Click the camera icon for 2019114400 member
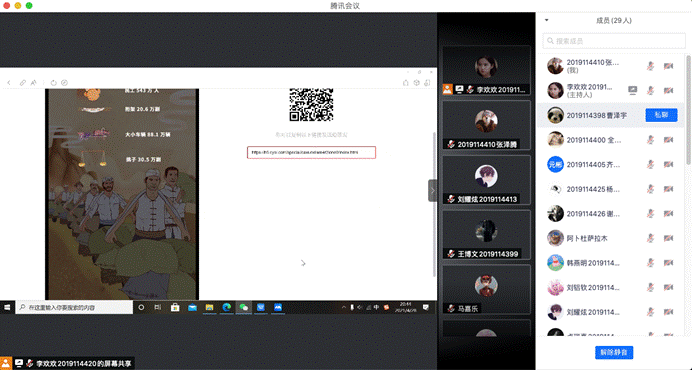 tap(669, 140)
